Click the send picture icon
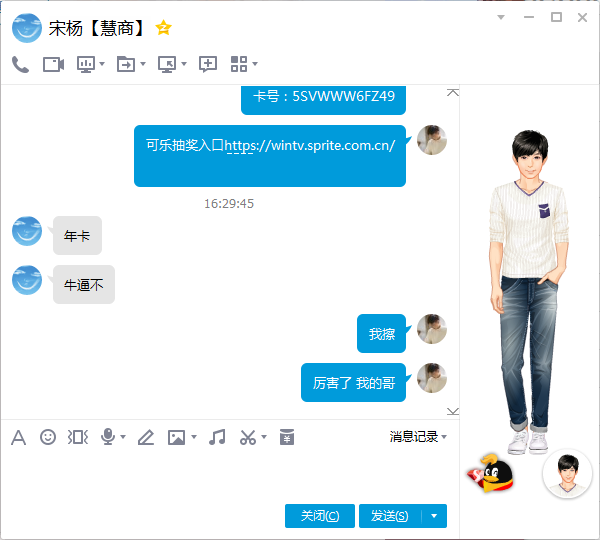600x540 pixels. click(x=176, y=437)
